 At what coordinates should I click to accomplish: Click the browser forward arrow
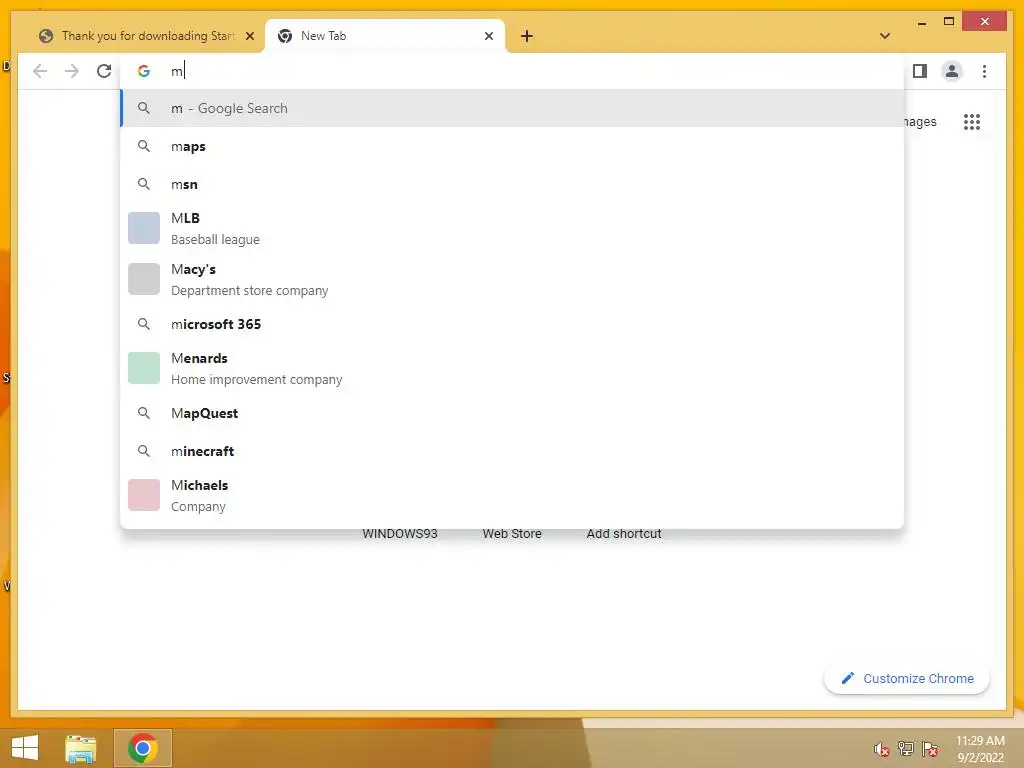pos(72,71)
